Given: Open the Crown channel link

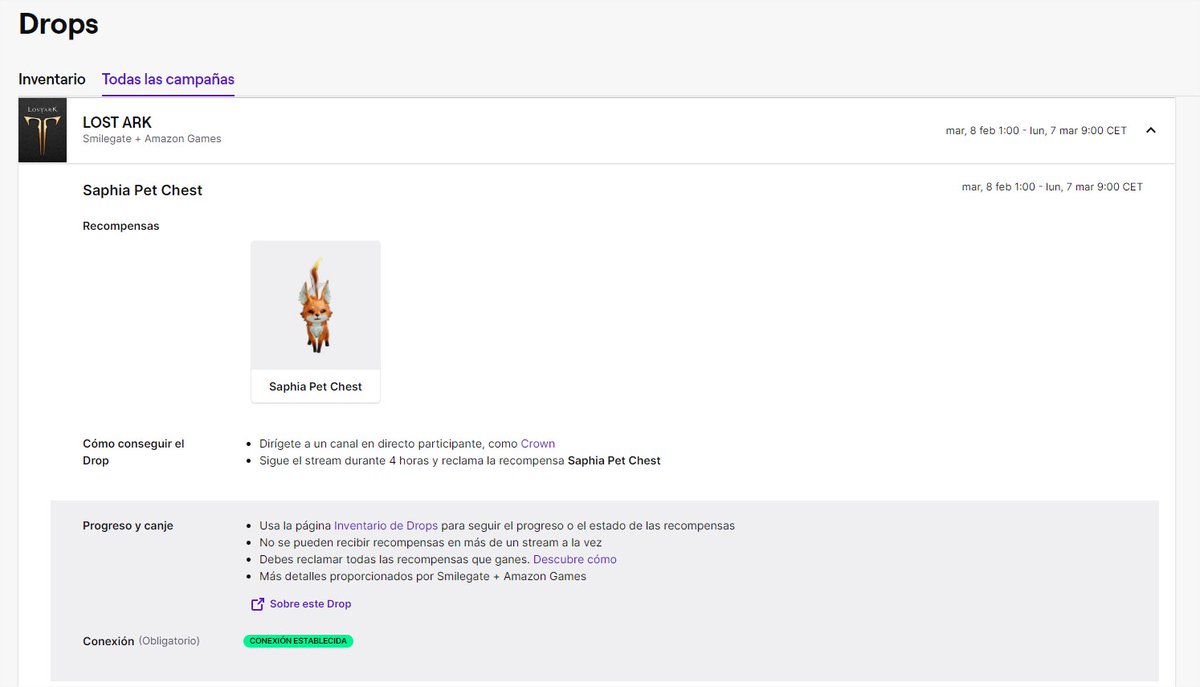Looking at the screenshot, I should click(x=538, y=443).
